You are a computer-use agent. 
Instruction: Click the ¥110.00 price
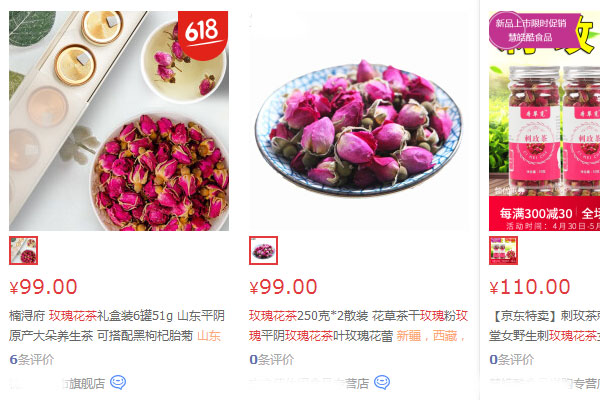tap(530, 287)
